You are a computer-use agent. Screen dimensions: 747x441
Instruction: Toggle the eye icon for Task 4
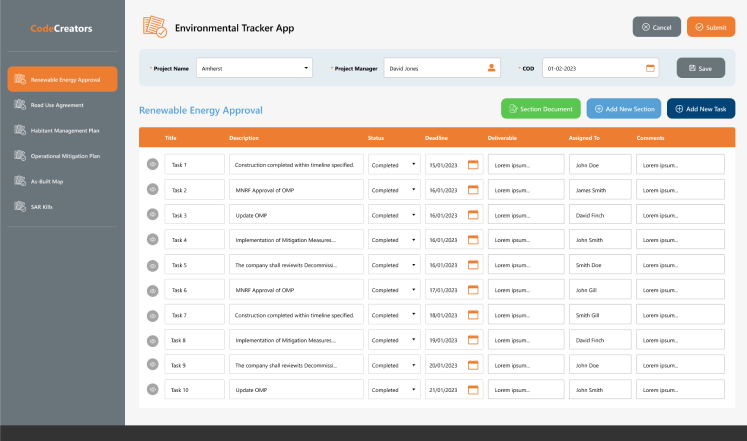tap(153, 240)
